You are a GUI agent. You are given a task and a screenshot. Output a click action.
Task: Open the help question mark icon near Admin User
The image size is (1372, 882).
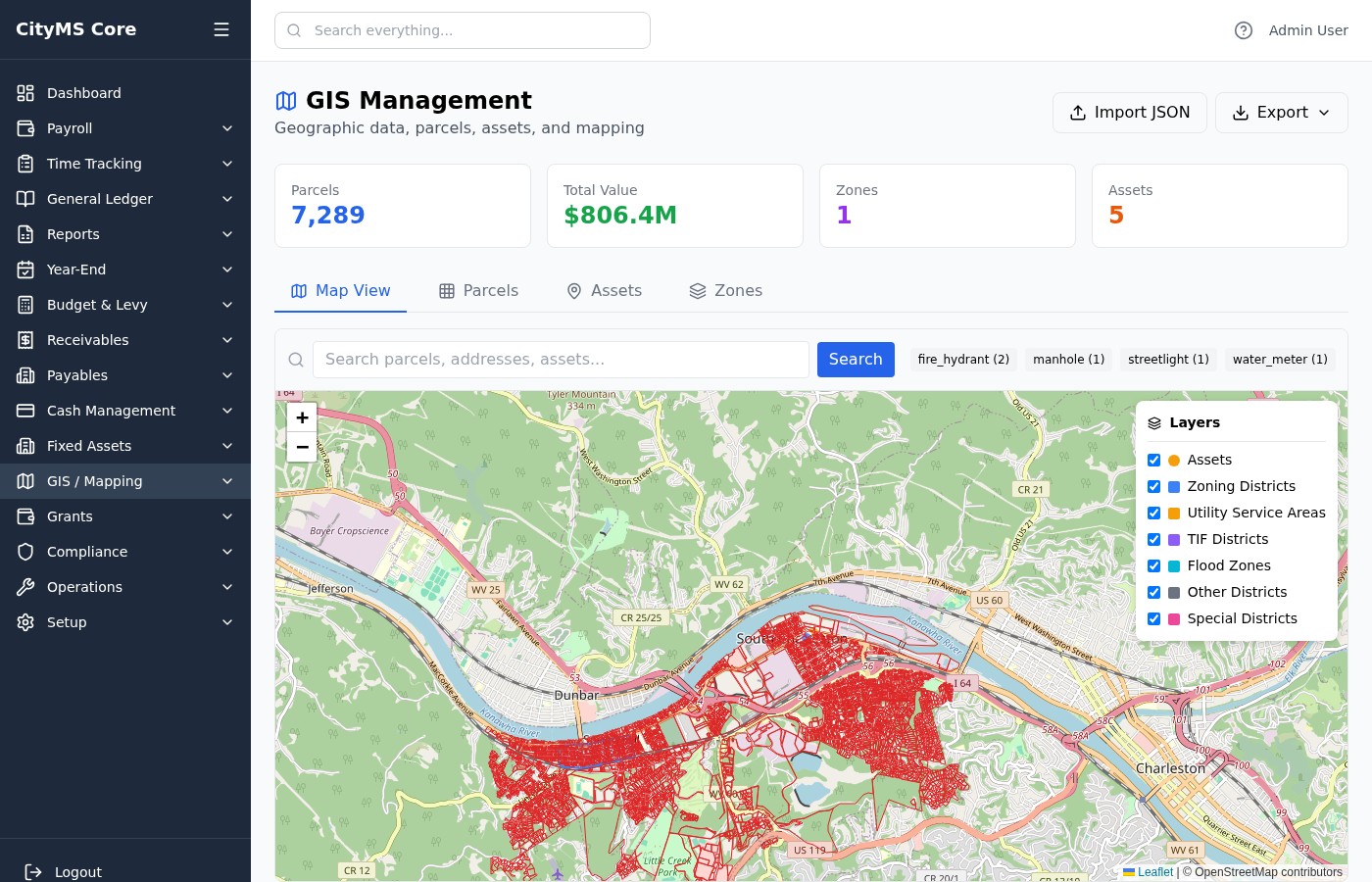(x=1243, y=30)
